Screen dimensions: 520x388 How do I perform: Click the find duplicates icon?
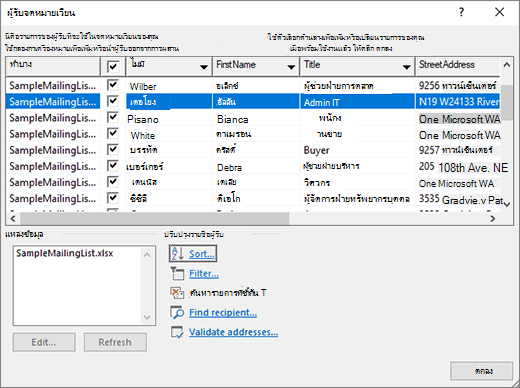[177, 293]
